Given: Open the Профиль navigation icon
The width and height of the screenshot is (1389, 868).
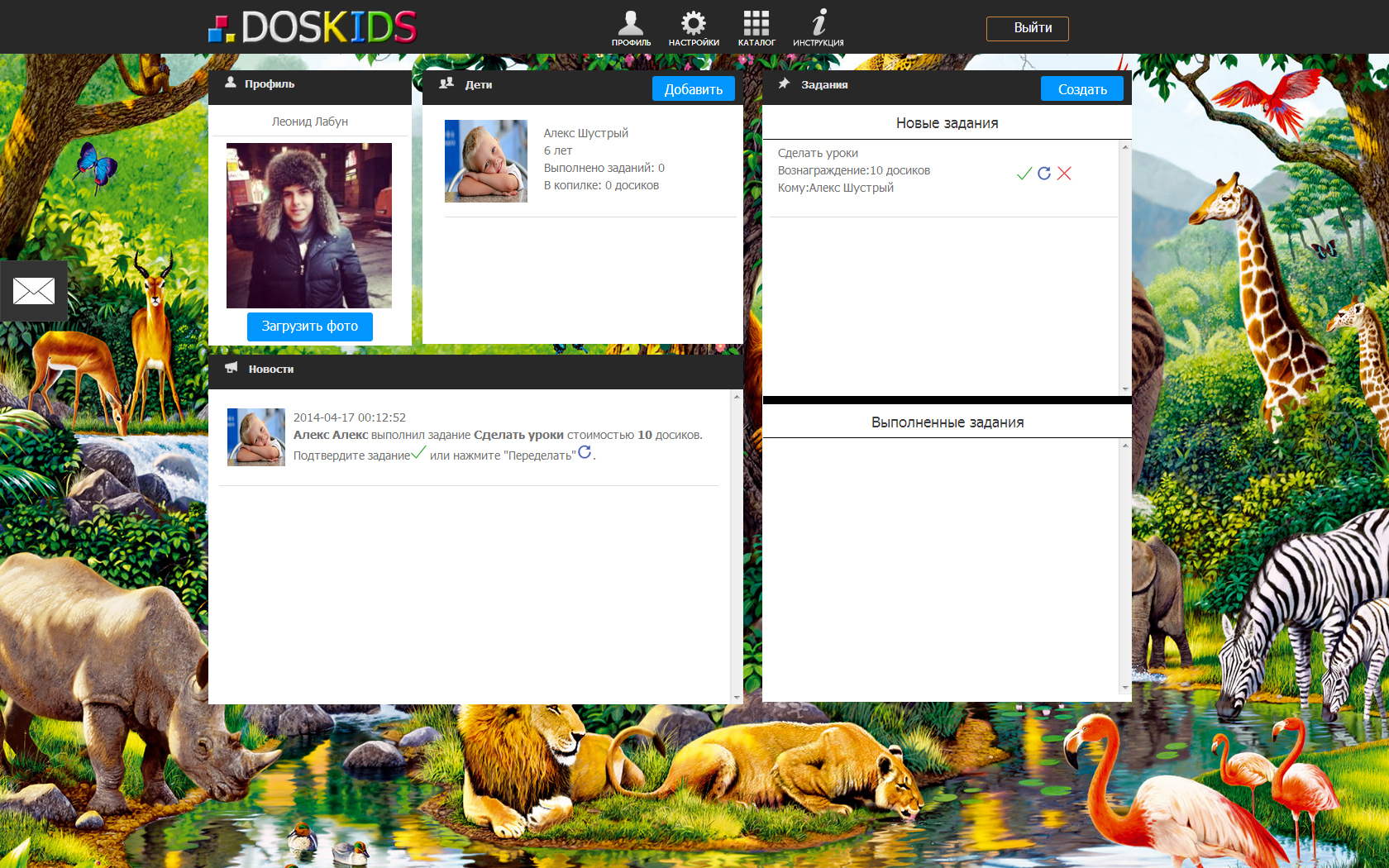Looking at the screenshot, I should point(631,28).
